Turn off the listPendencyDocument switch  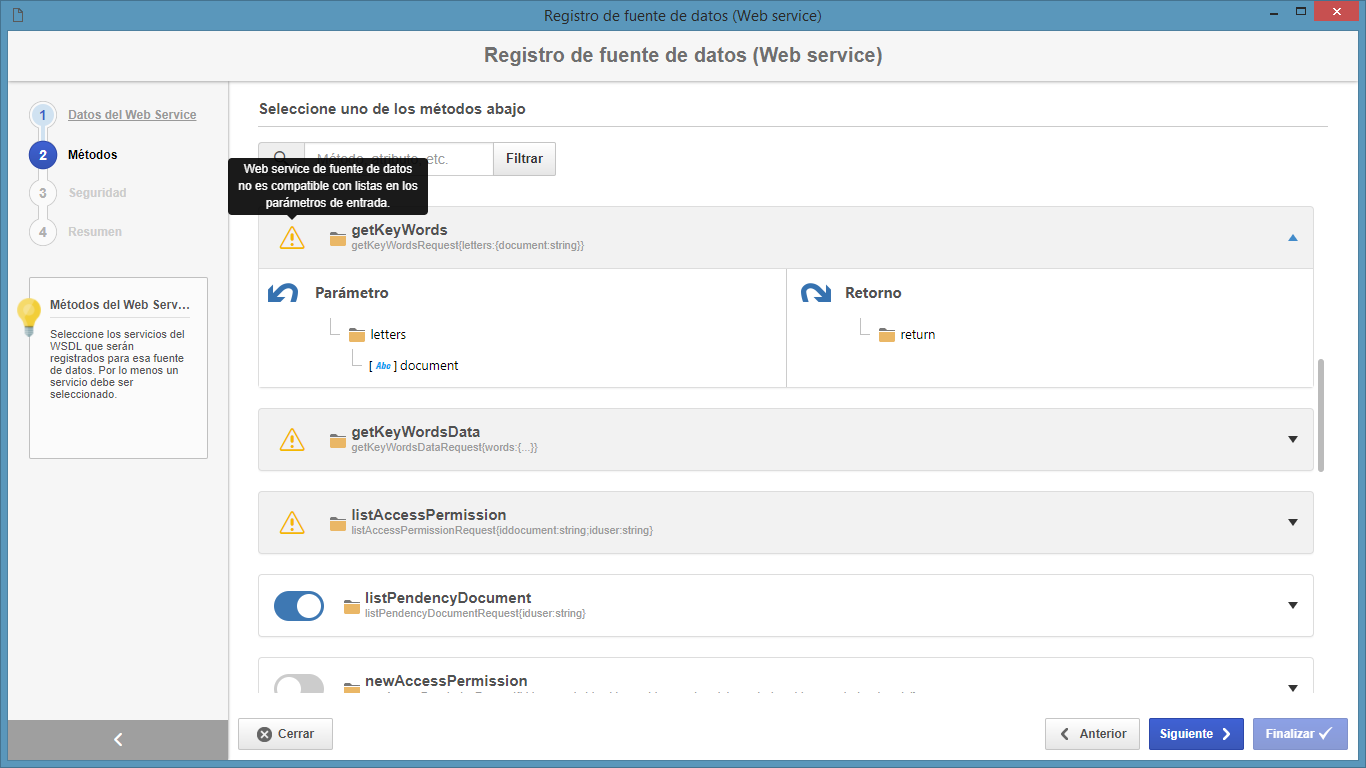(x=299, y=605)
